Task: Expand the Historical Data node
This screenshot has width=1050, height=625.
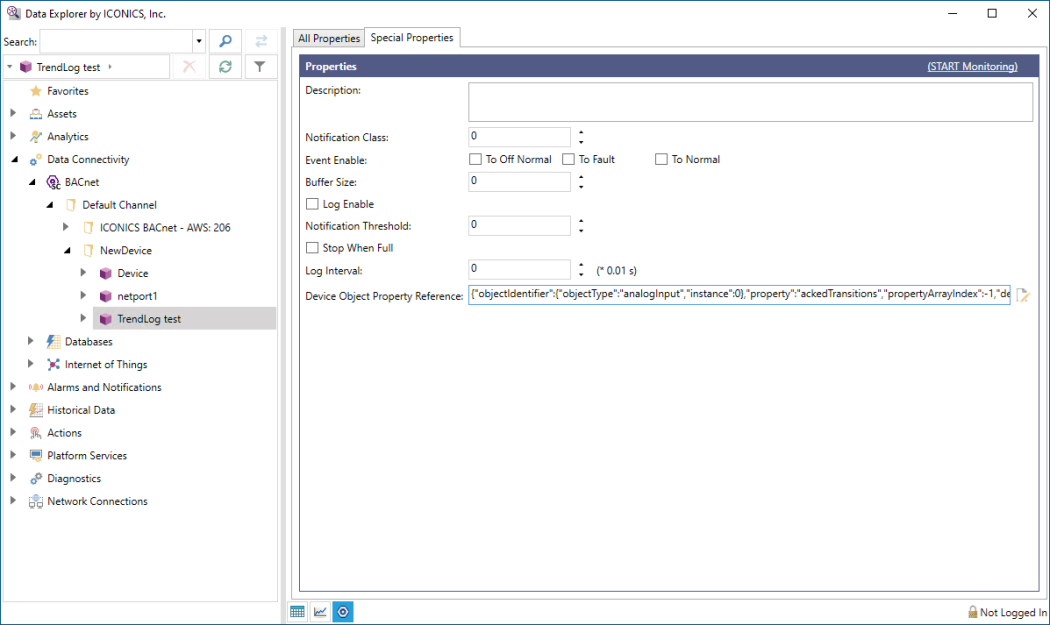Action: click(13, 409)
